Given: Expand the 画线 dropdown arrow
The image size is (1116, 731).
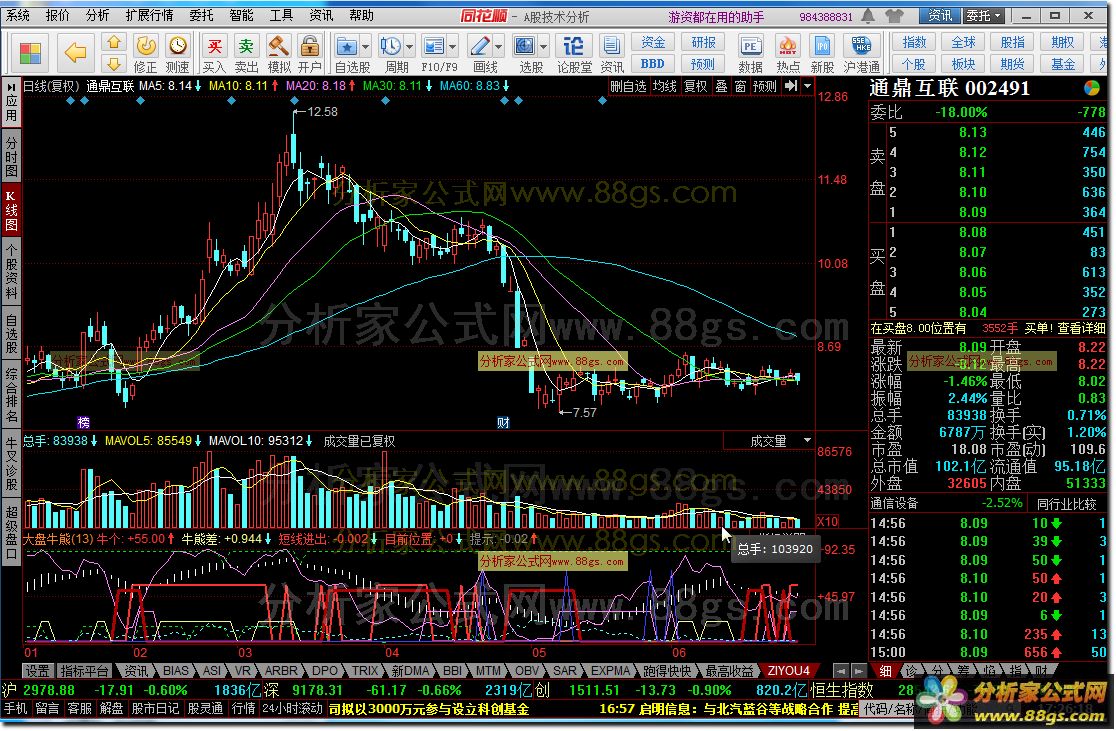Looking at the screenshot, I should coord(498,47).
